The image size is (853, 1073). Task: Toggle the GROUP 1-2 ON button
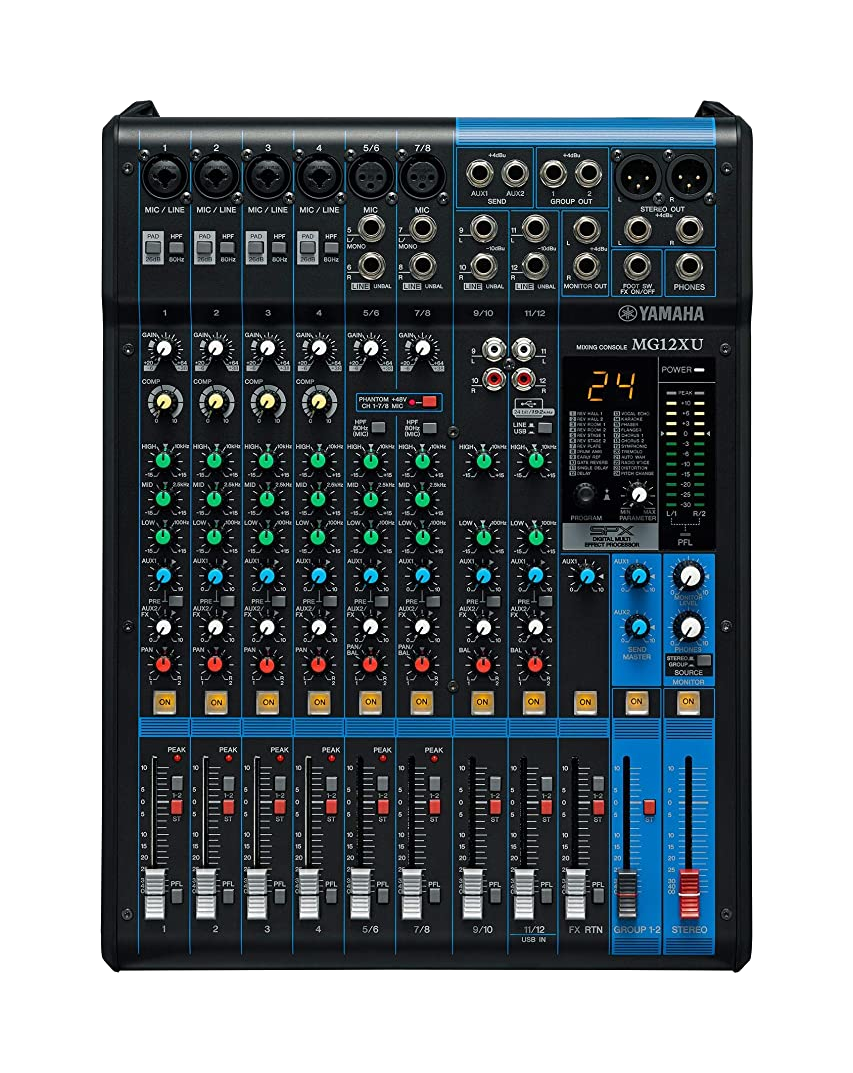[x=636, y=701]
